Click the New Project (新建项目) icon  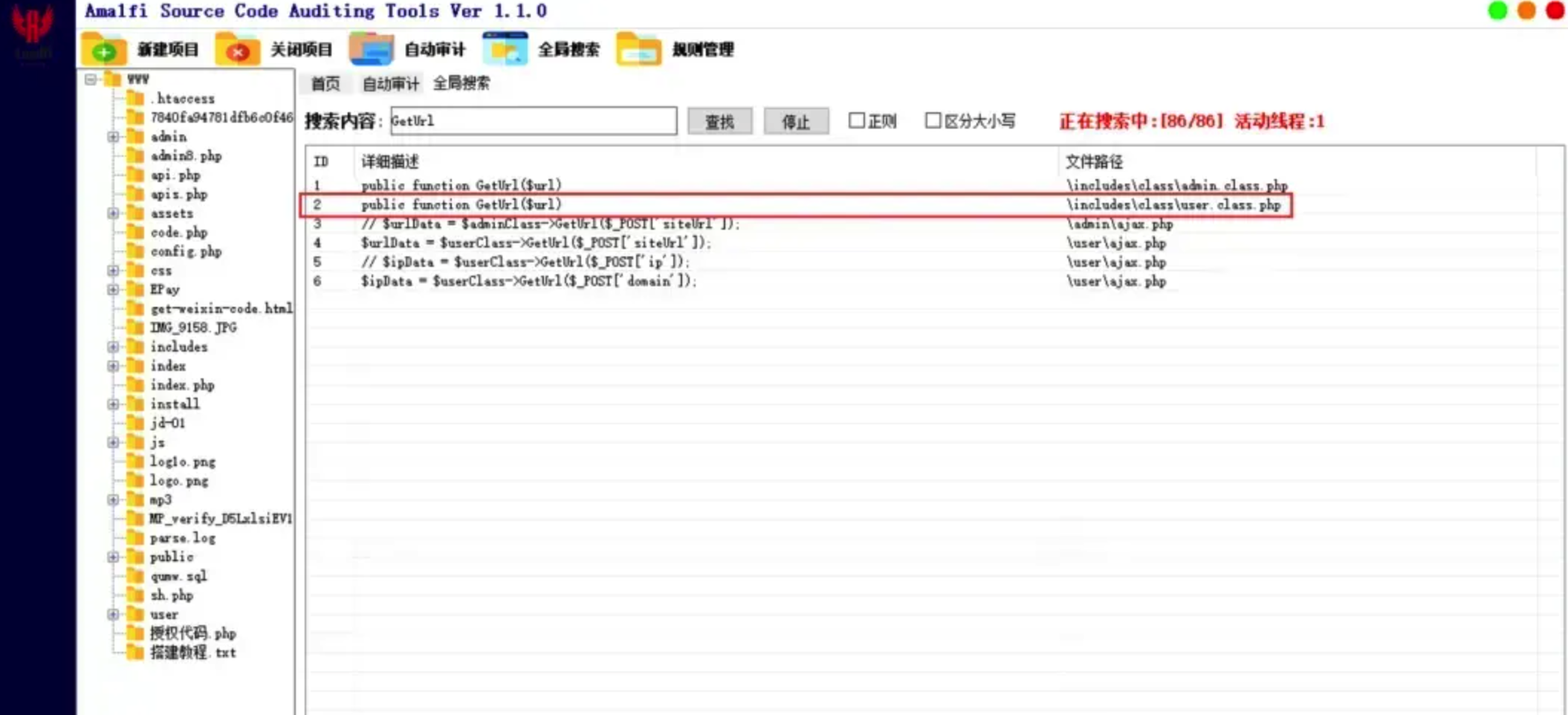coord(103,49)
